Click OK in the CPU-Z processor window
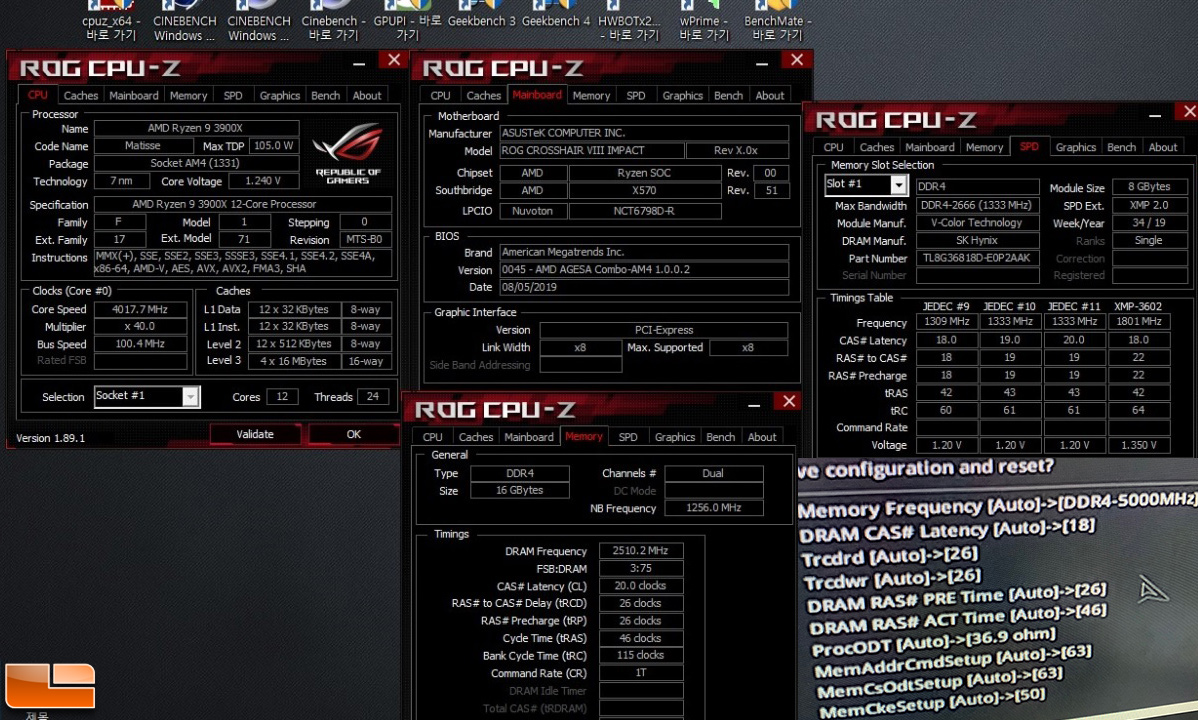1198x720 pixels. click(353, 434)
